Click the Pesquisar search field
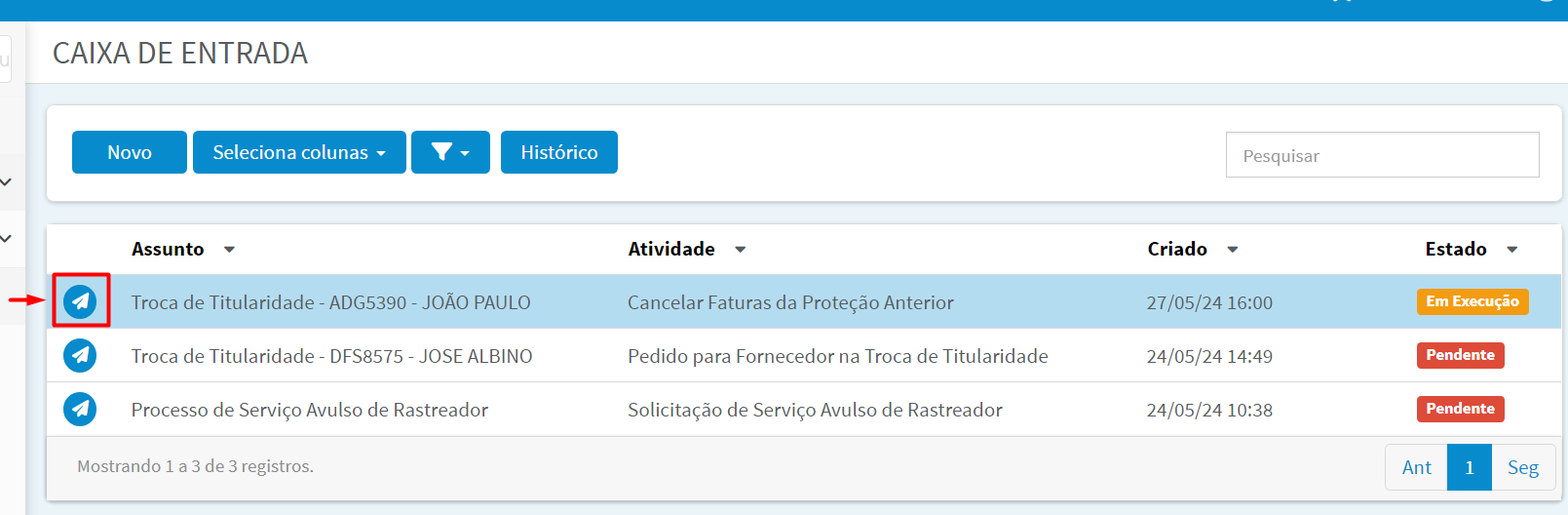This screenshot has width=1568, height=515. (1382, 155)
